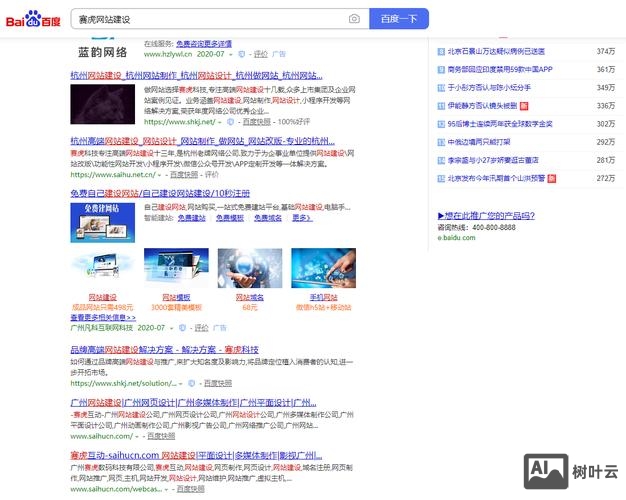
Task: Expand dropdown arrow after www.saihucn.com/
Action: pos(137,437)
